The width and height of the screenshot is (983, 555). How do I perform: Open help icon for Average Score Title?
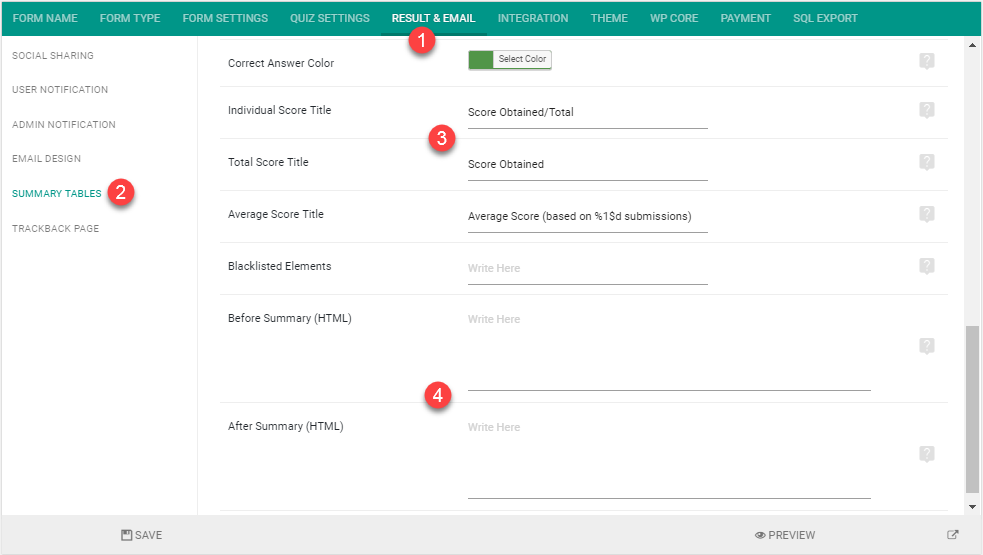(927, 214)
